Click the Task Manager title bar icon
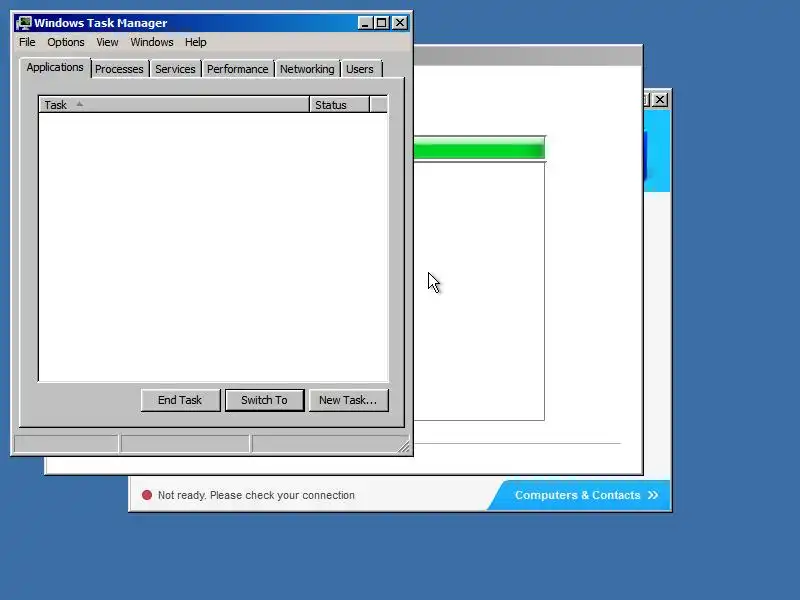800x600 pixels. click(x=23, y=23)
